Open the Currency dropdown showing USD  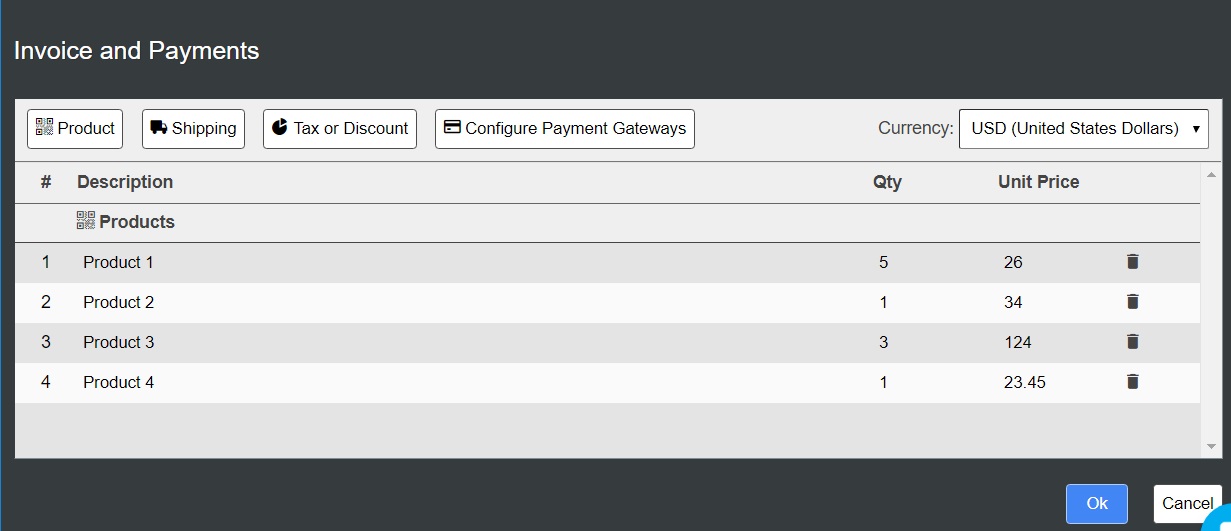coord(1084,129)
